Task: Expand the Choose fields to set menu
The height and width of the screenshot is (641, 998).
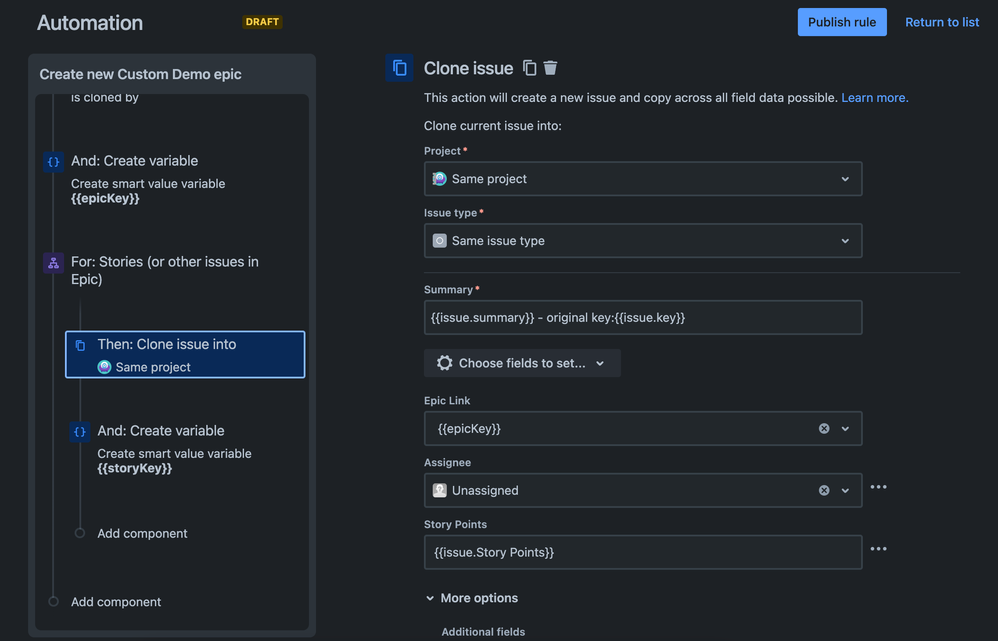Action: (x=522, y=363)
